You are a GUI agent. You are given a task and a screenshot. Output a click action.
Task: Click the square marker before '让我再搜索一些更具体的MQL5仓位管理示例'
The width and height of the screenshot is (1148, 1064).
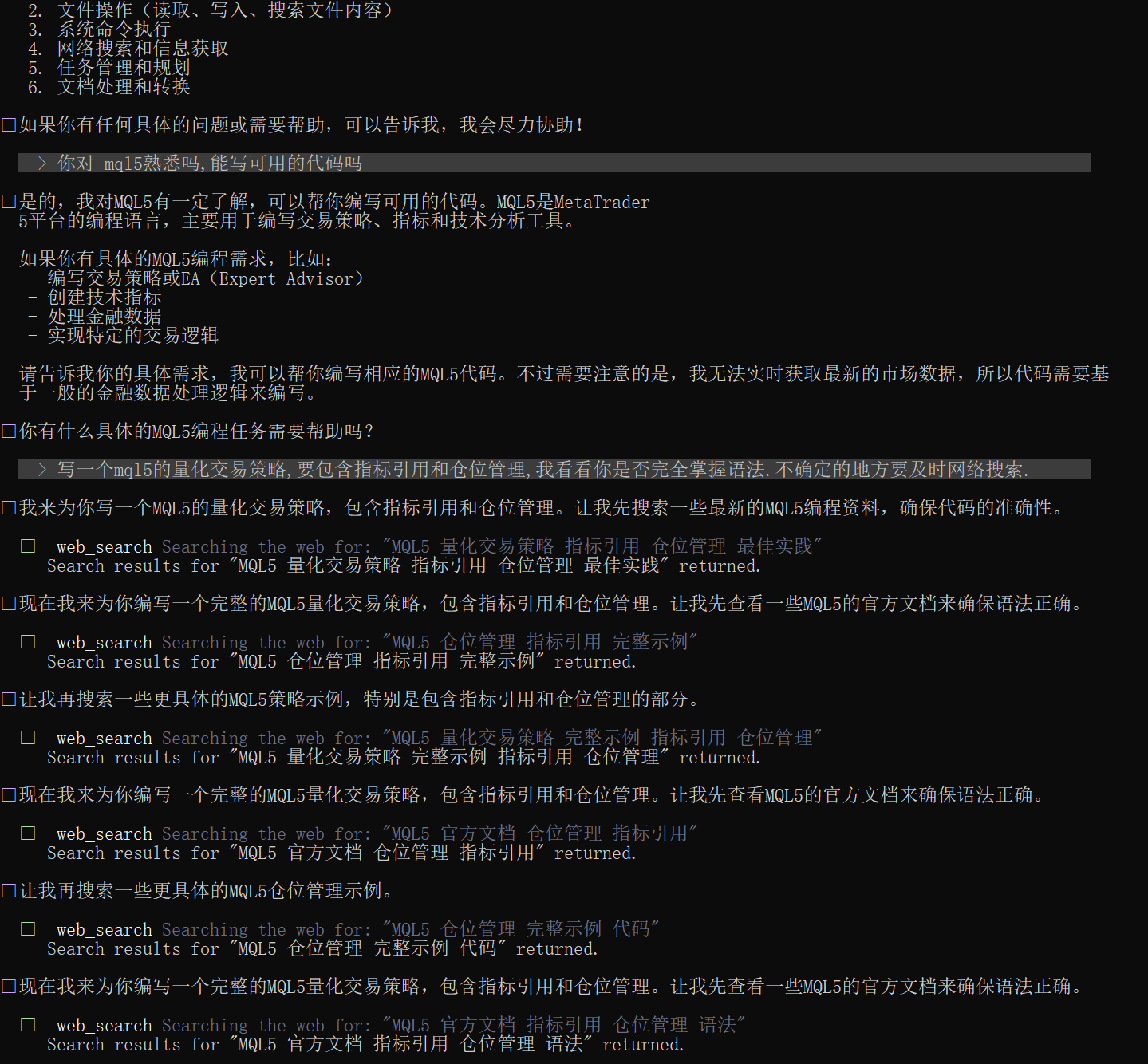tap(9, 891)
